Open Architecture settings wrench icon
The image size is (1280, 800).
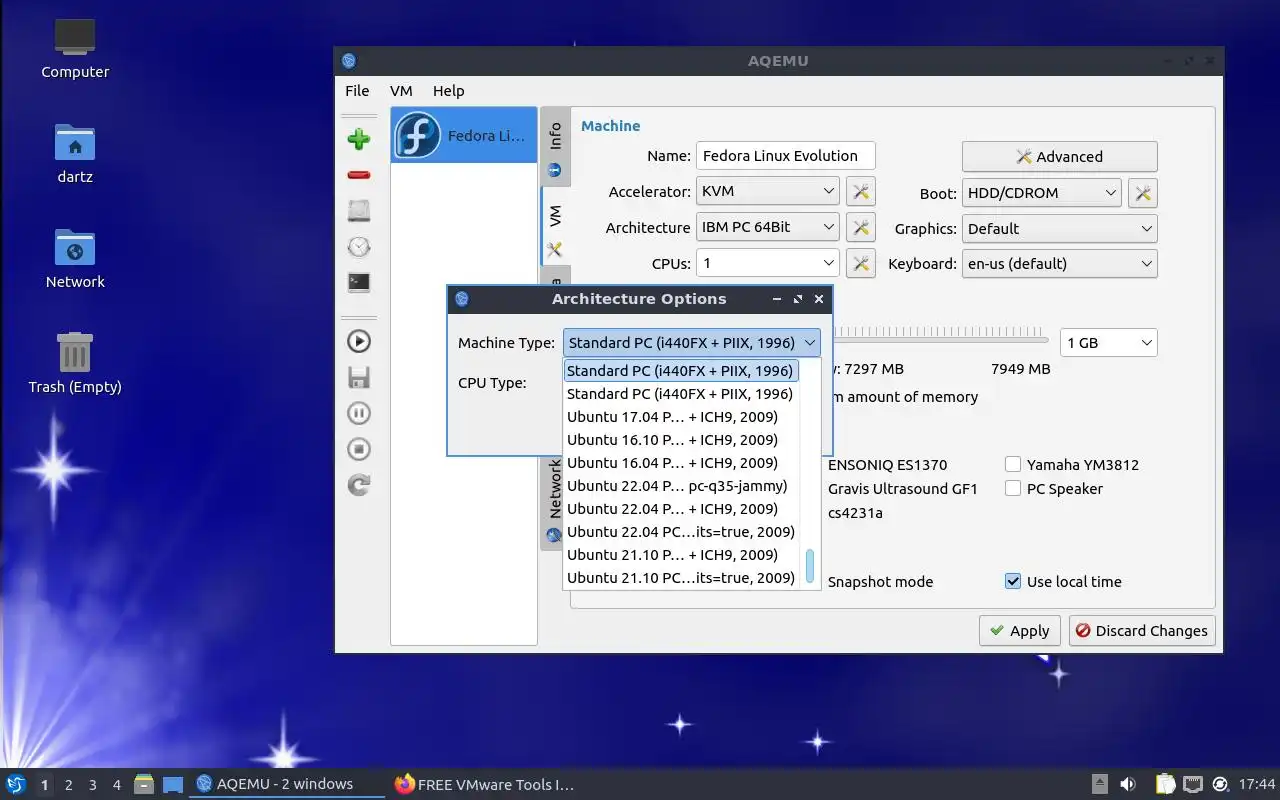coord(861,228)
